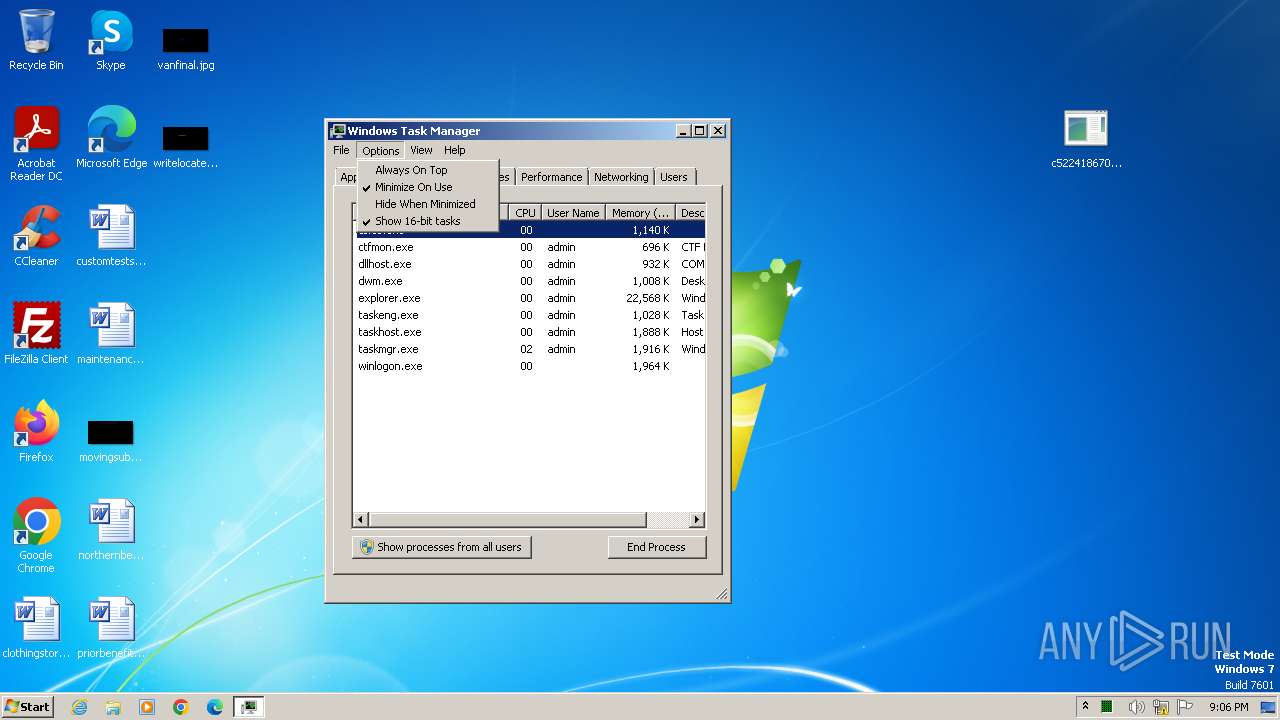
Task: Sort processes by CPU column
Action: click(525, 213)
